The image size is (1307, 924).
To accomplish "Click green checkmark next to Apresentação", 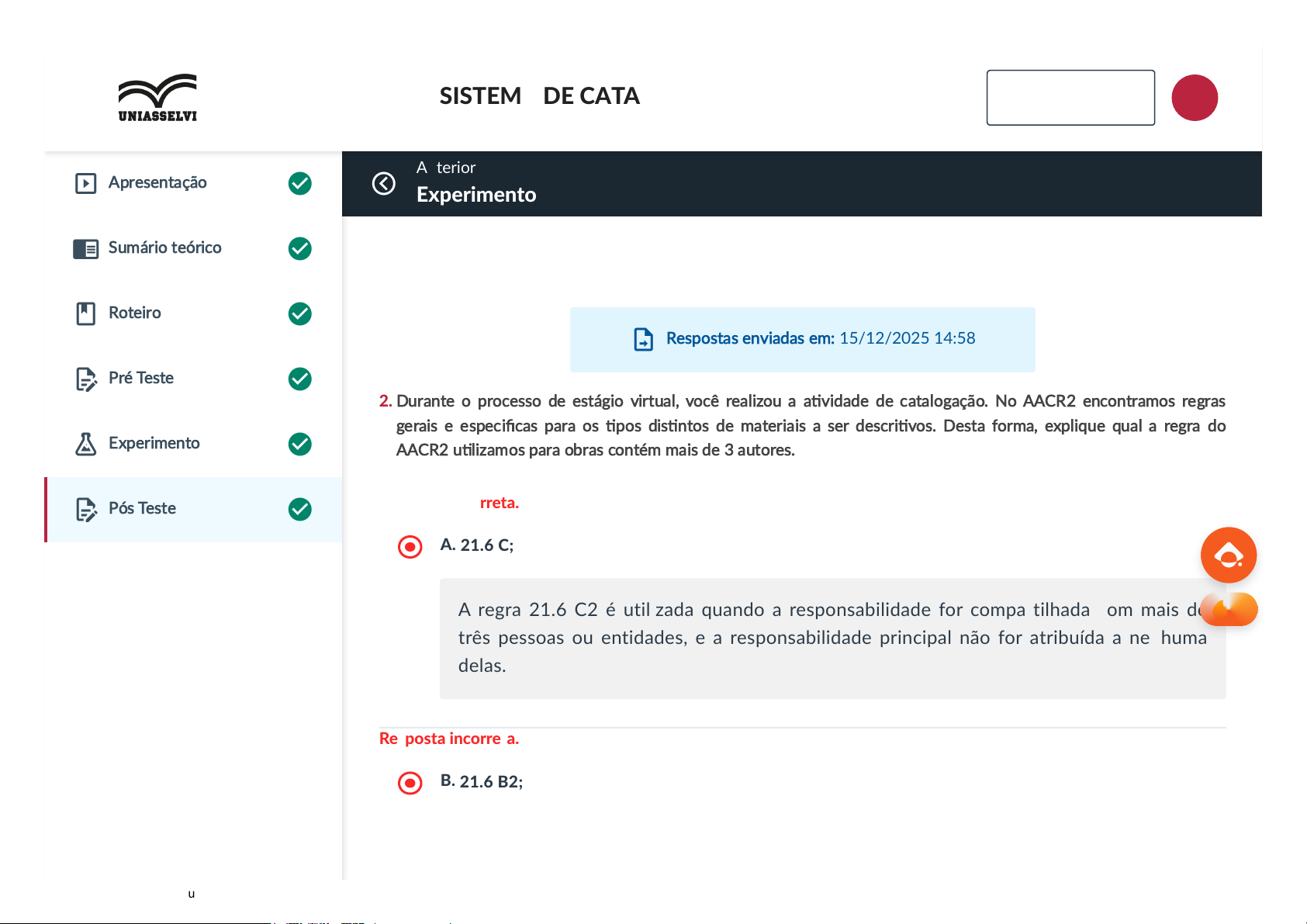I will click(300, 184).
